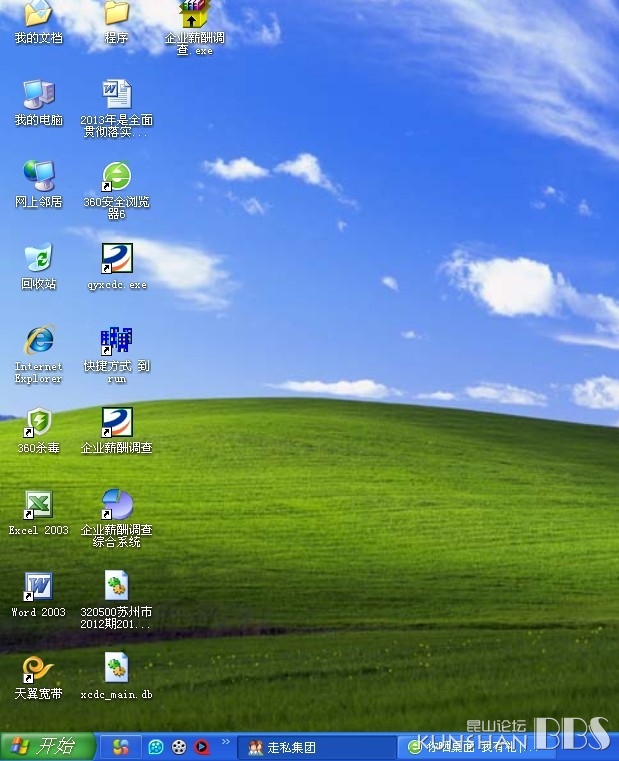Switch to 走私集团 taskbar window

coord(317,747)
